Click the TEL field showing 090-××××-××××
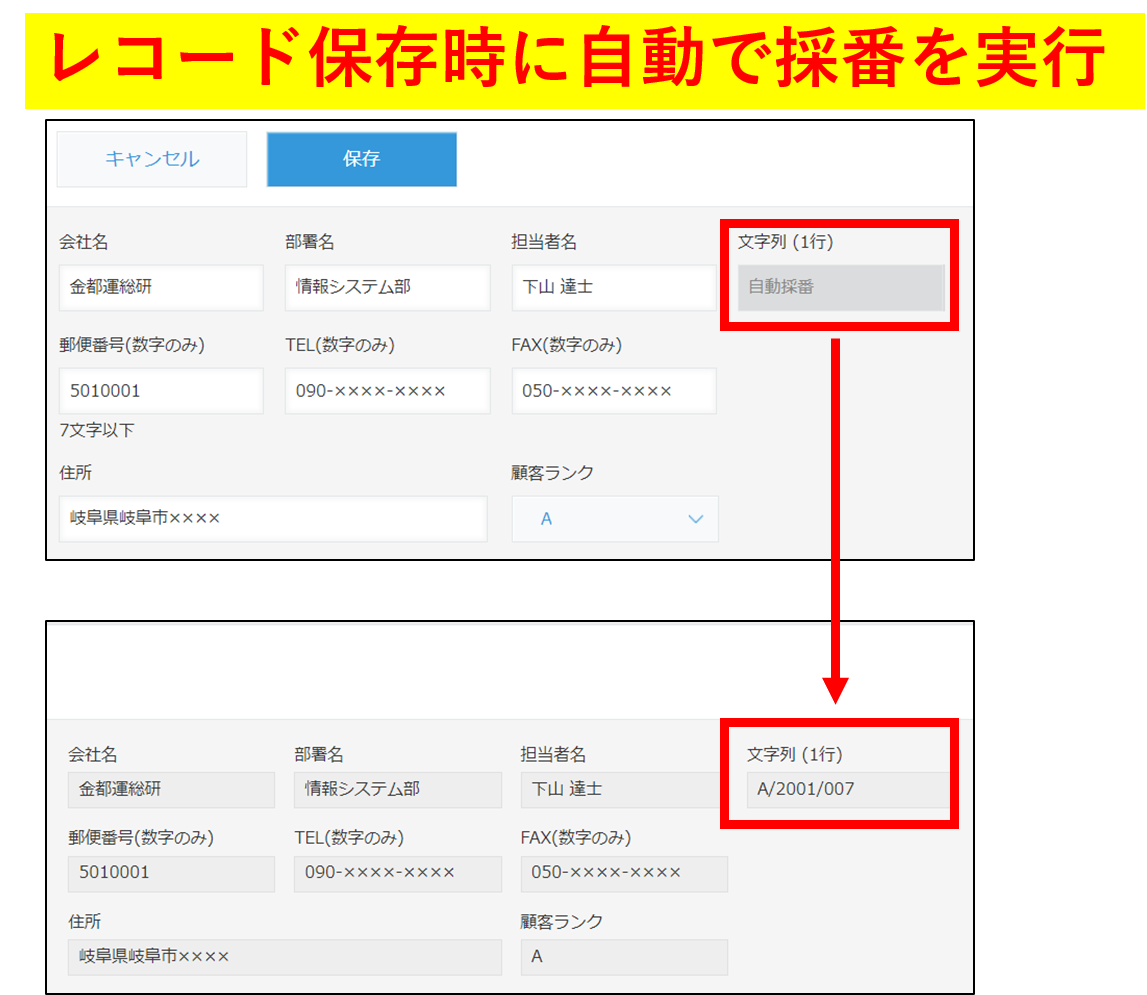This screenshot has width=1147, height=995. (x=387, y=391)
